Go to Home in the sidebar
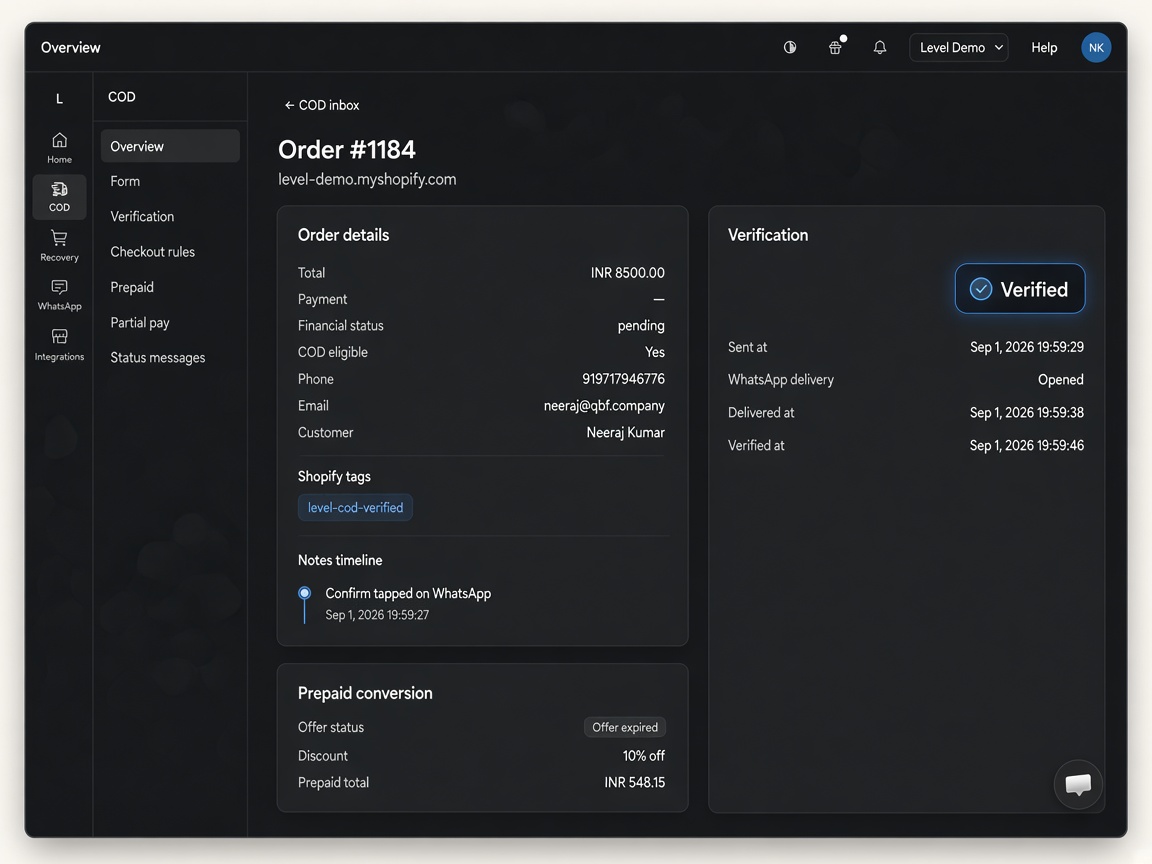Image resolution: width=1152 pixels, height=864 pixels. 60,148
